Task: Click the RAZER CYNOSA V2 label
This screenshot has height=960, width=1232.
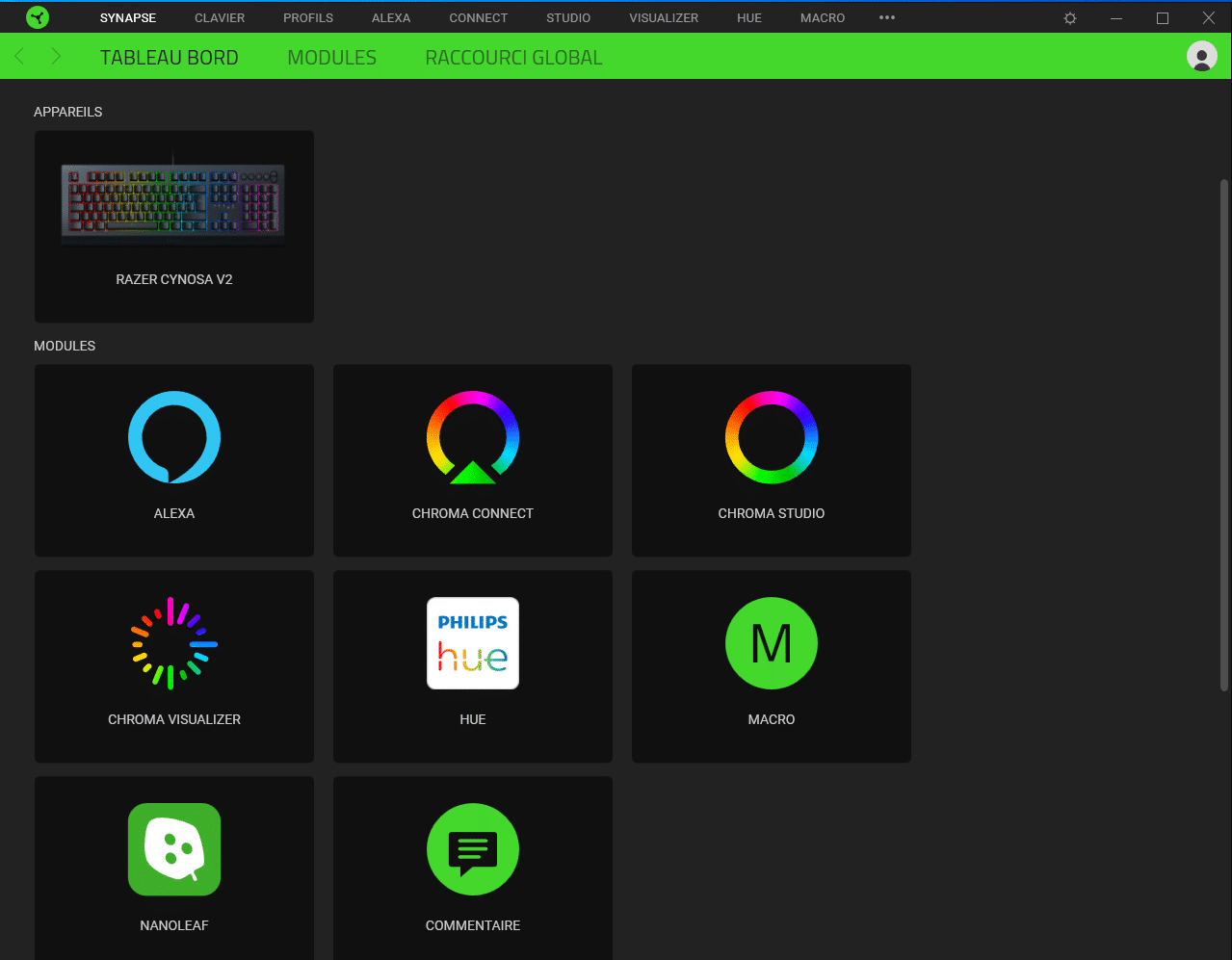Action: click(x=174, y=279)
